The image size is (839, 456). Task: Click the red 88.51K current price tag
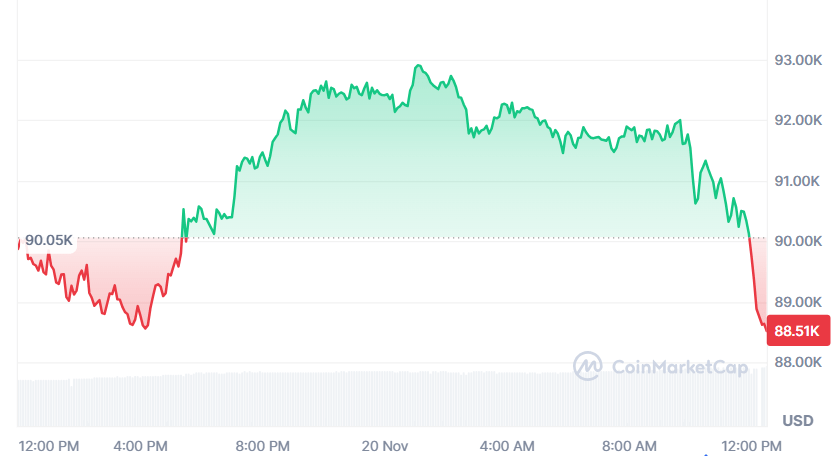coord(798,332)
